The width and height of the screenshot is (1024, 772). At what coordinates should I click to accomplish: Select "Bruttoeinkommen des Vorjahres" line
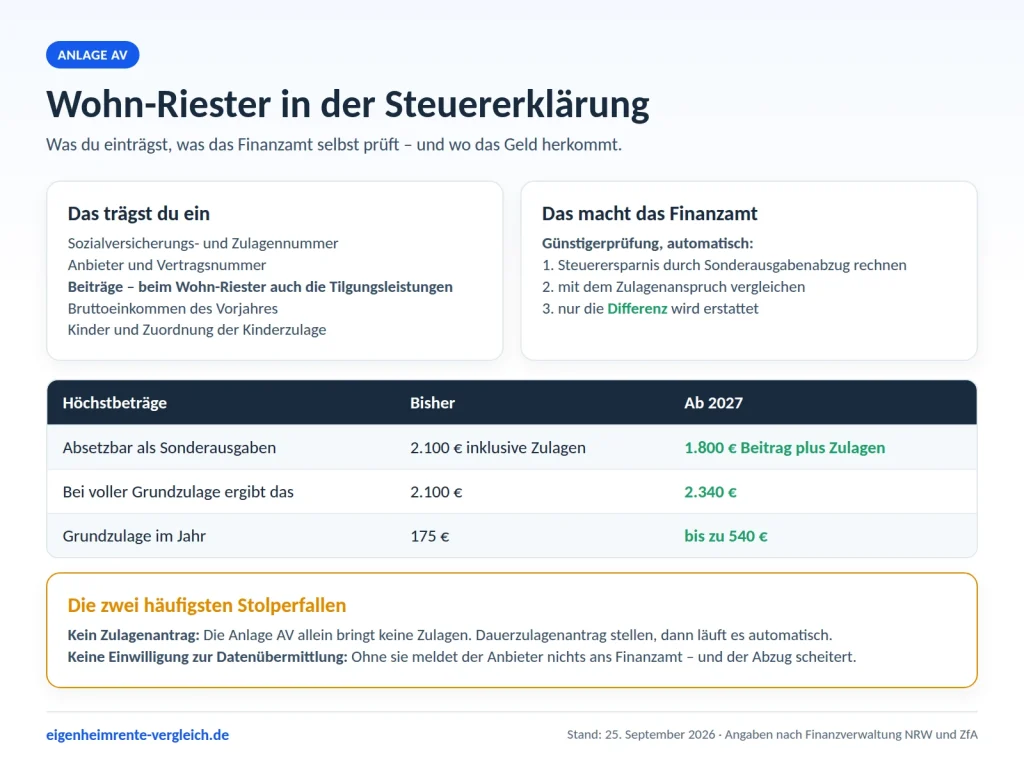172,308
